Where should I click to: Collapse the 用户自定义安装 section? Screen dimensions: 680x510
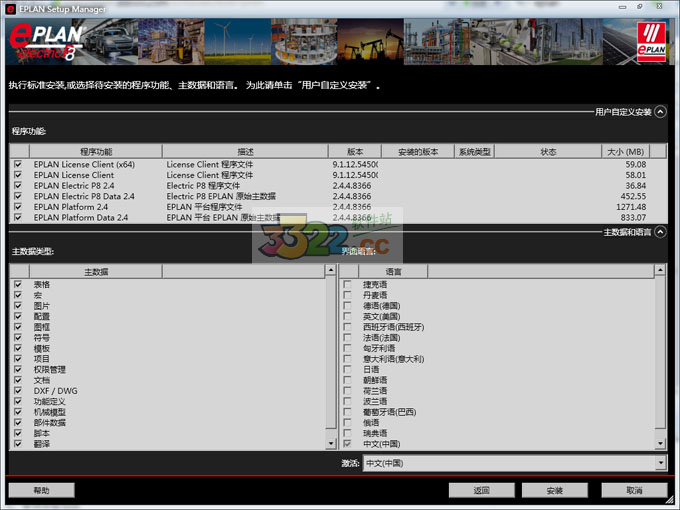pos(660,112)
